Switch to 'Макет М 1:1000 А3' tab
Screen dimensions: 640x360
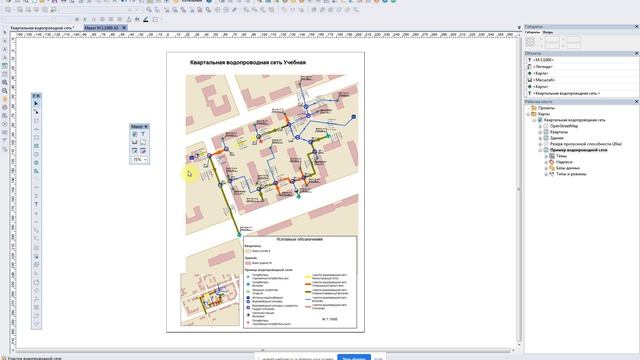[102, 28]
